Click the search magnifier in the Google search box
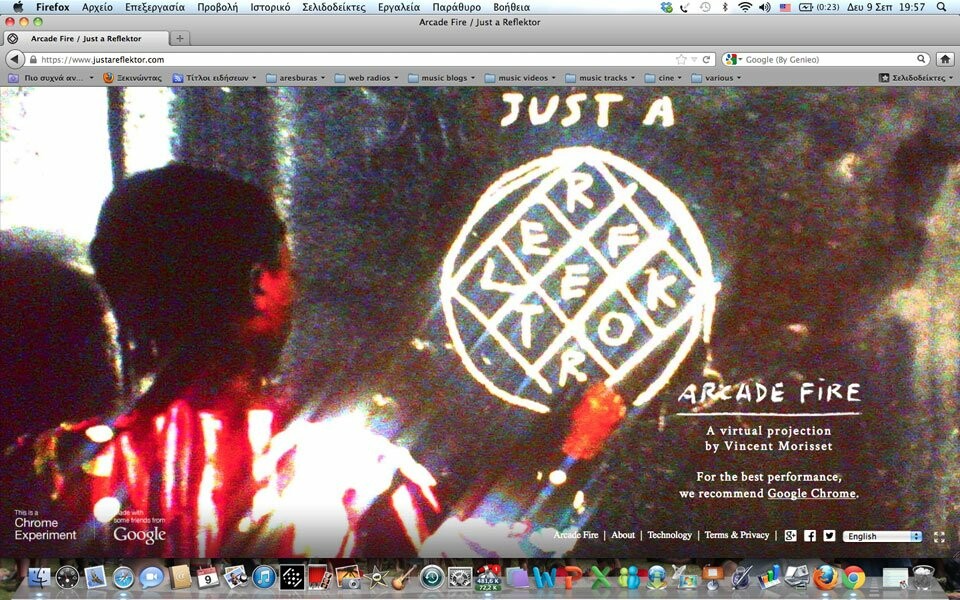Image resolution: width=960 pixels, height=600 pixels. pos(921,59)
